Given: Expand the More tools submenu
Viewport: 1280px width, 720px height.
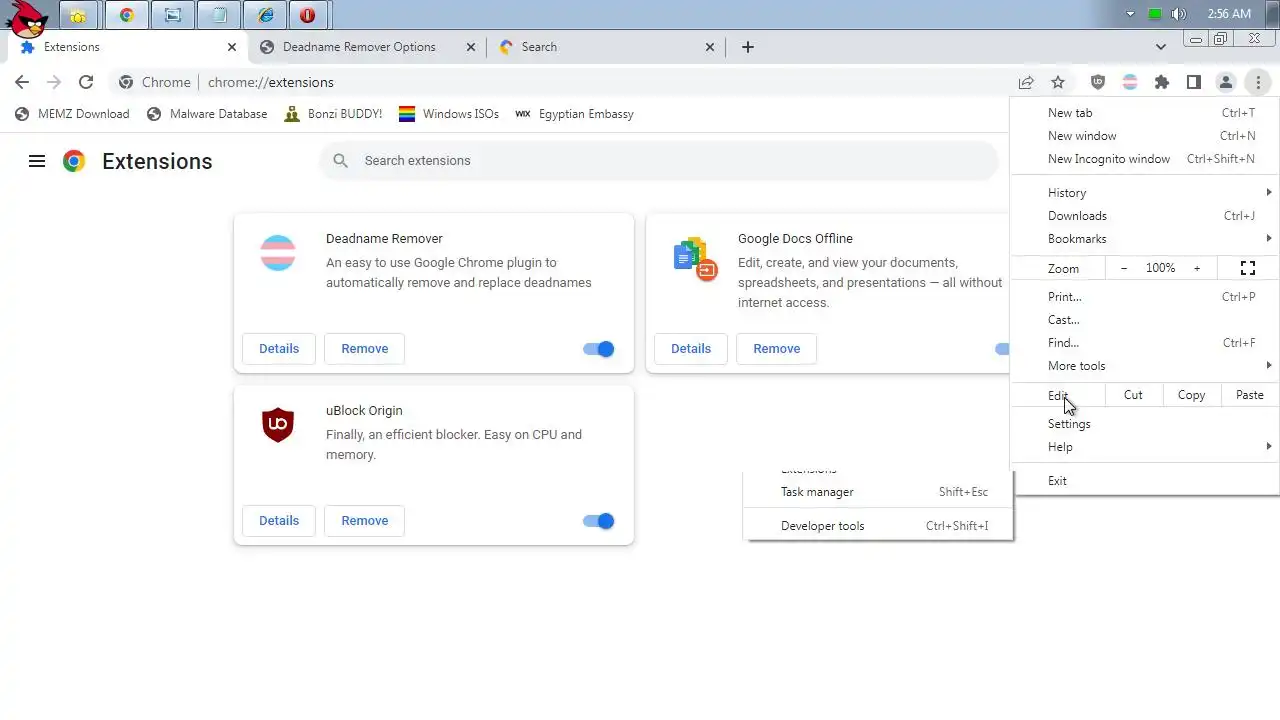Looking at the screenshot, I should click(x=1145, y=365).
